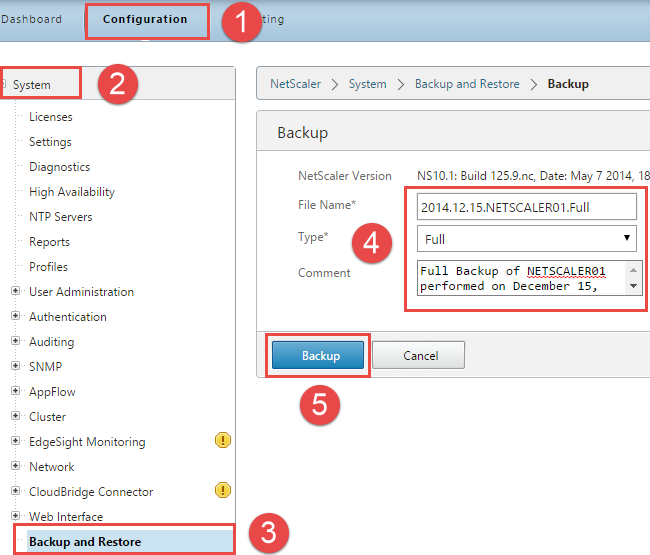Select AppFlow label in tree
This screenshot has width=650, height=555.
tap(52, 392)
